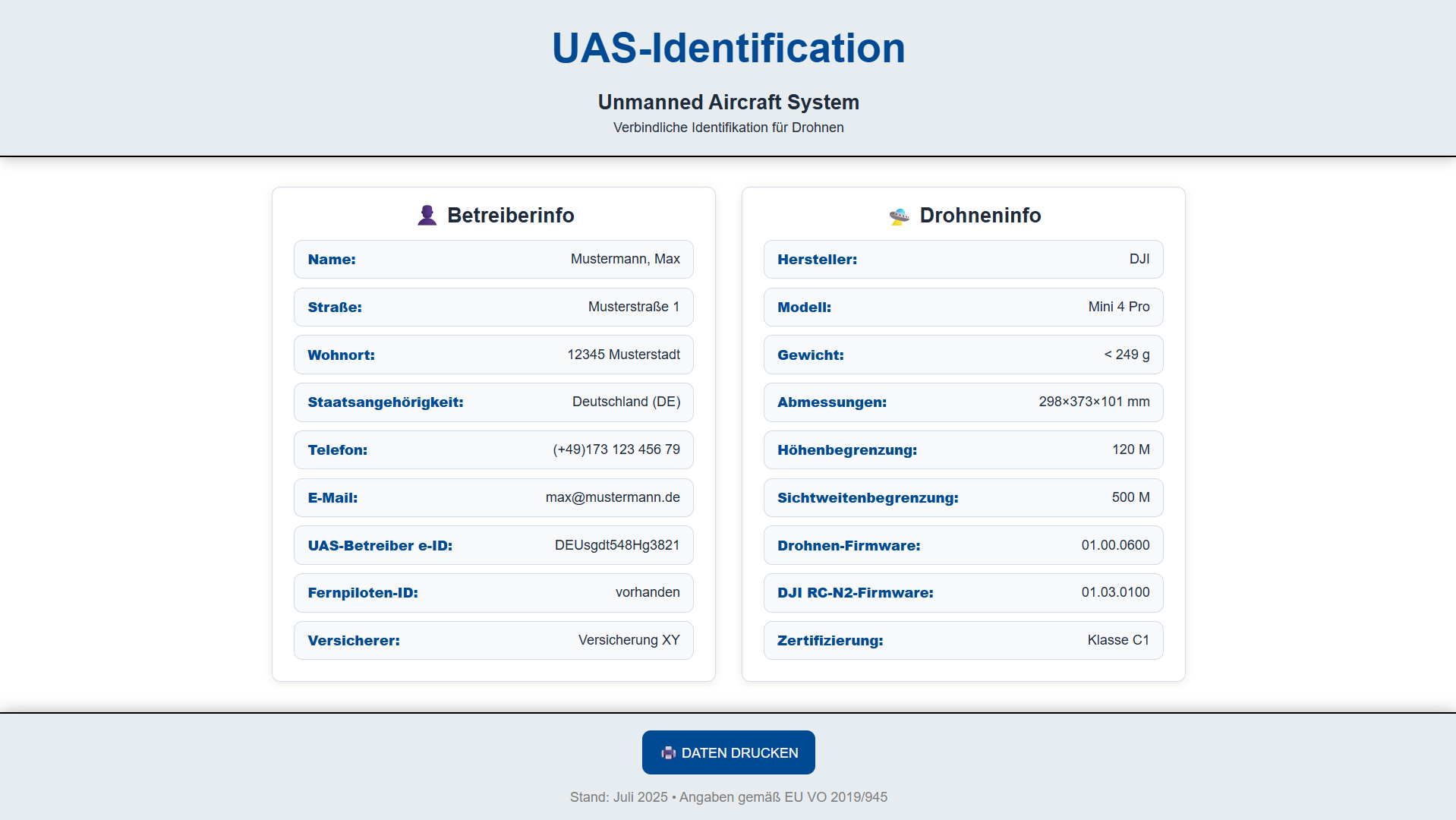This screenshot has width=1456, height=820.
Task: Click the Modell row Mini 4 Pro
Action: click(963, 307)
